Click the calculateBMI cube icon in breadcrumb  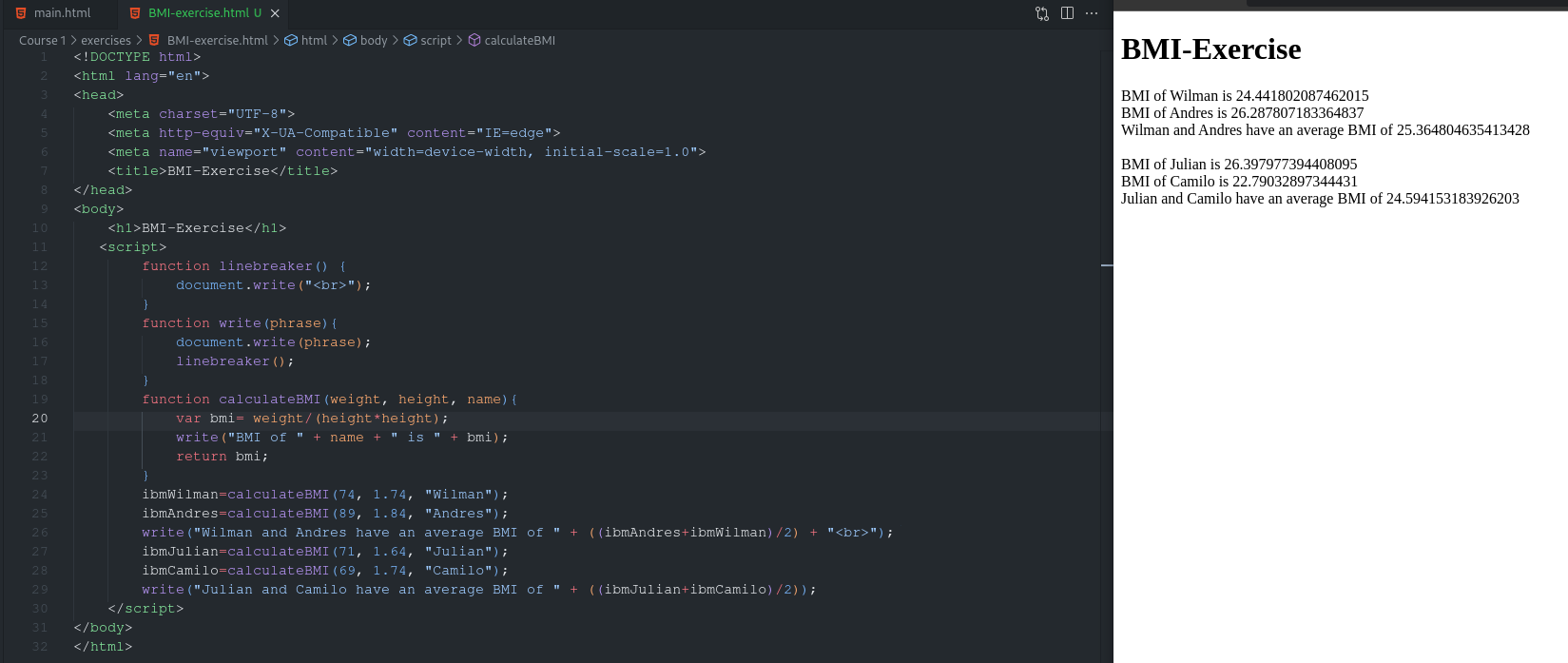click(474, 40)
